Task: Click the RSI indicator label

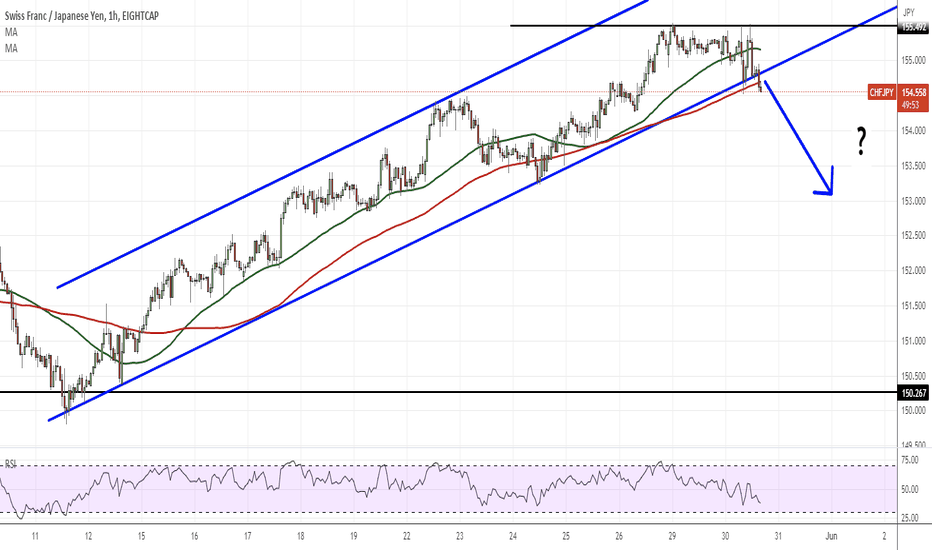Action: pos(11,464)
